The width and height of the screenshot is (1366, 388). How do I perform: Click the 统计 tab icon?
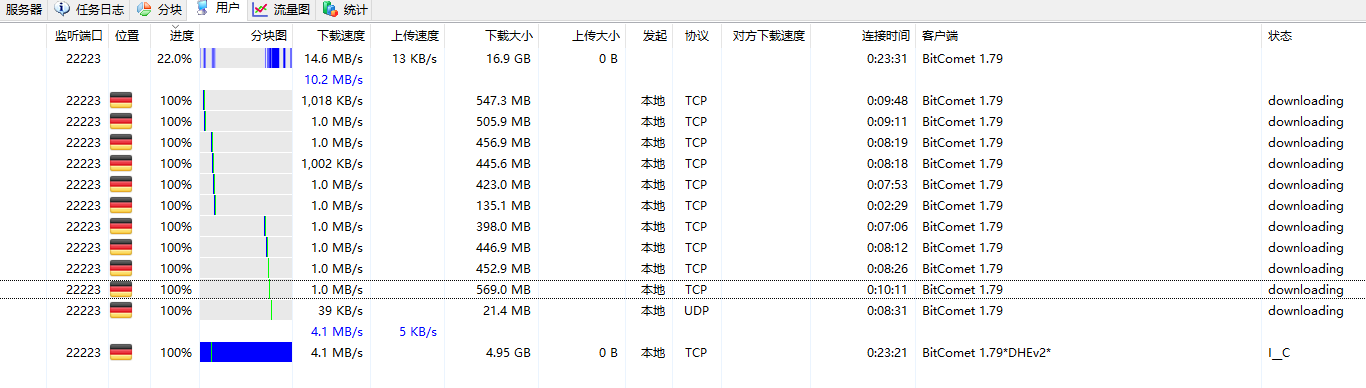[330, 10]
